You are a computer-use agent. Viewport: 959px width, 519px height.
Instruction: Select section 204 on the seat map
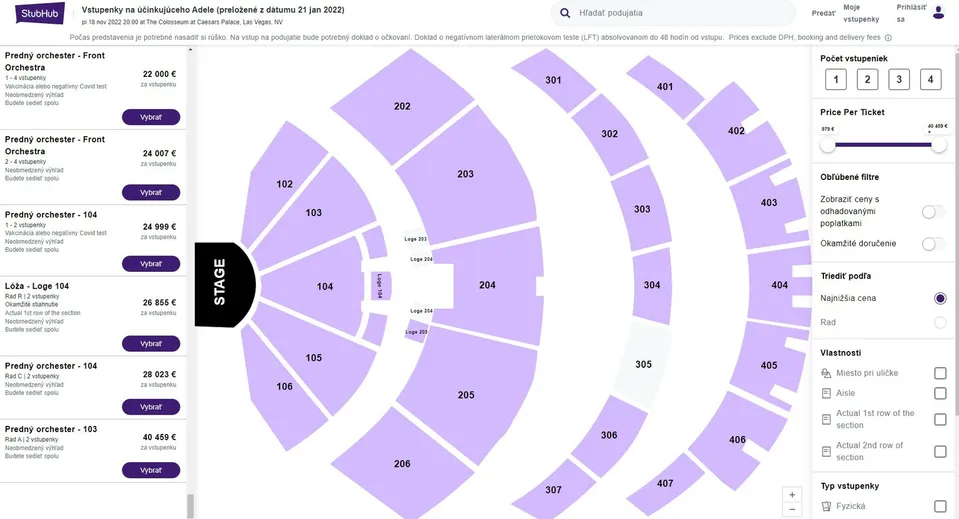click(x=487, y=285)
